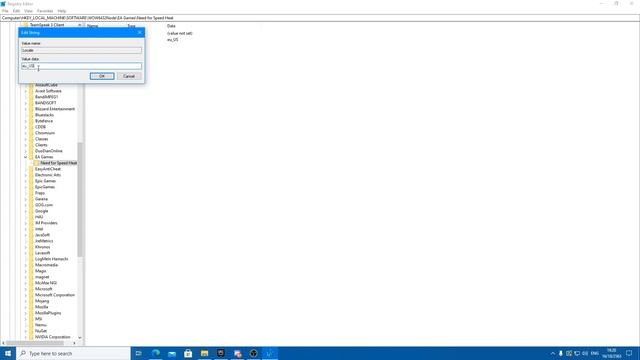Select the Mojang key
The width and height of the screenshot is (640, 360).
[x=42, y=301]
